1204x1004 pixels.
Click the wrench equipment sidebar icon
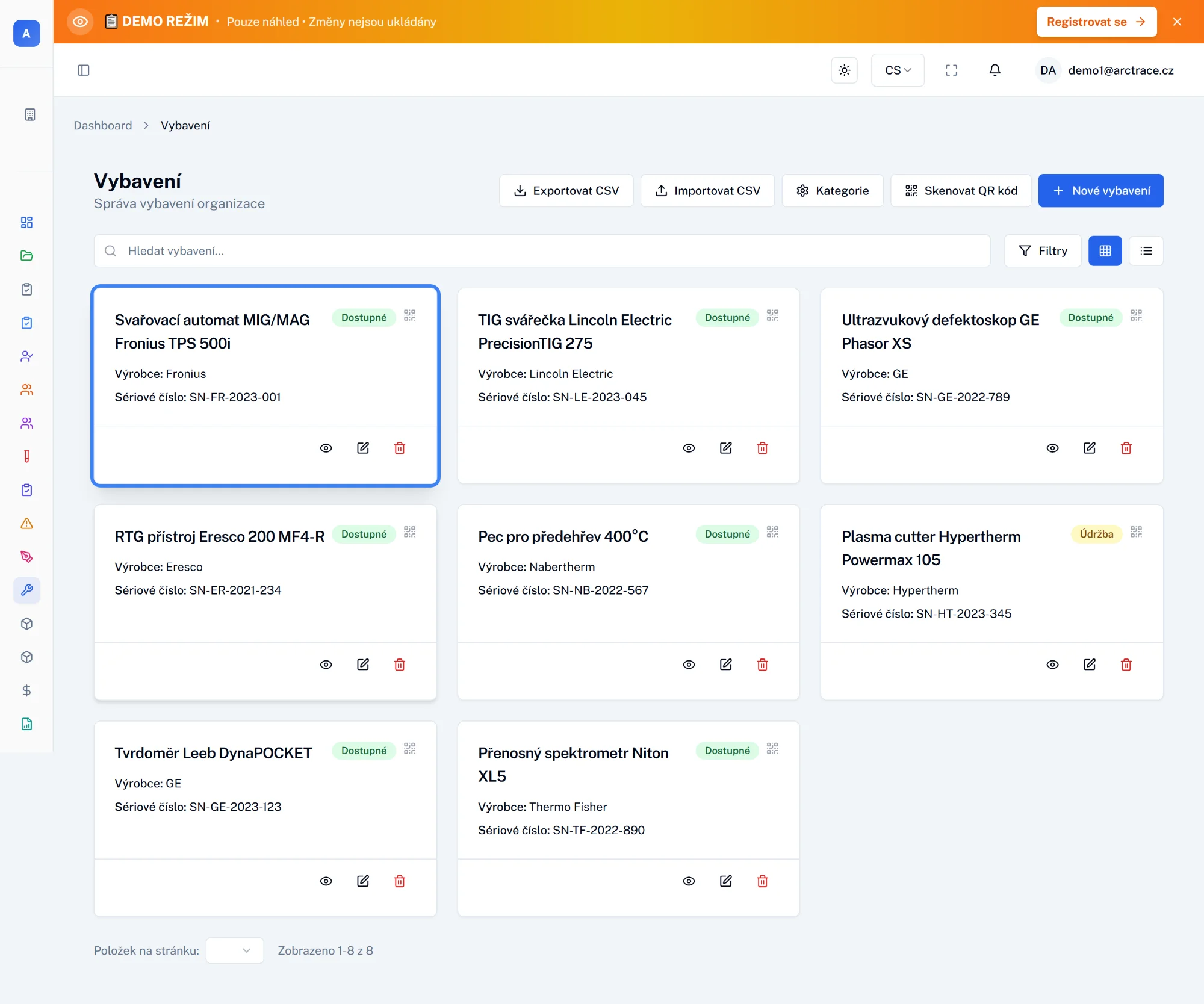(x=26, y=590)
